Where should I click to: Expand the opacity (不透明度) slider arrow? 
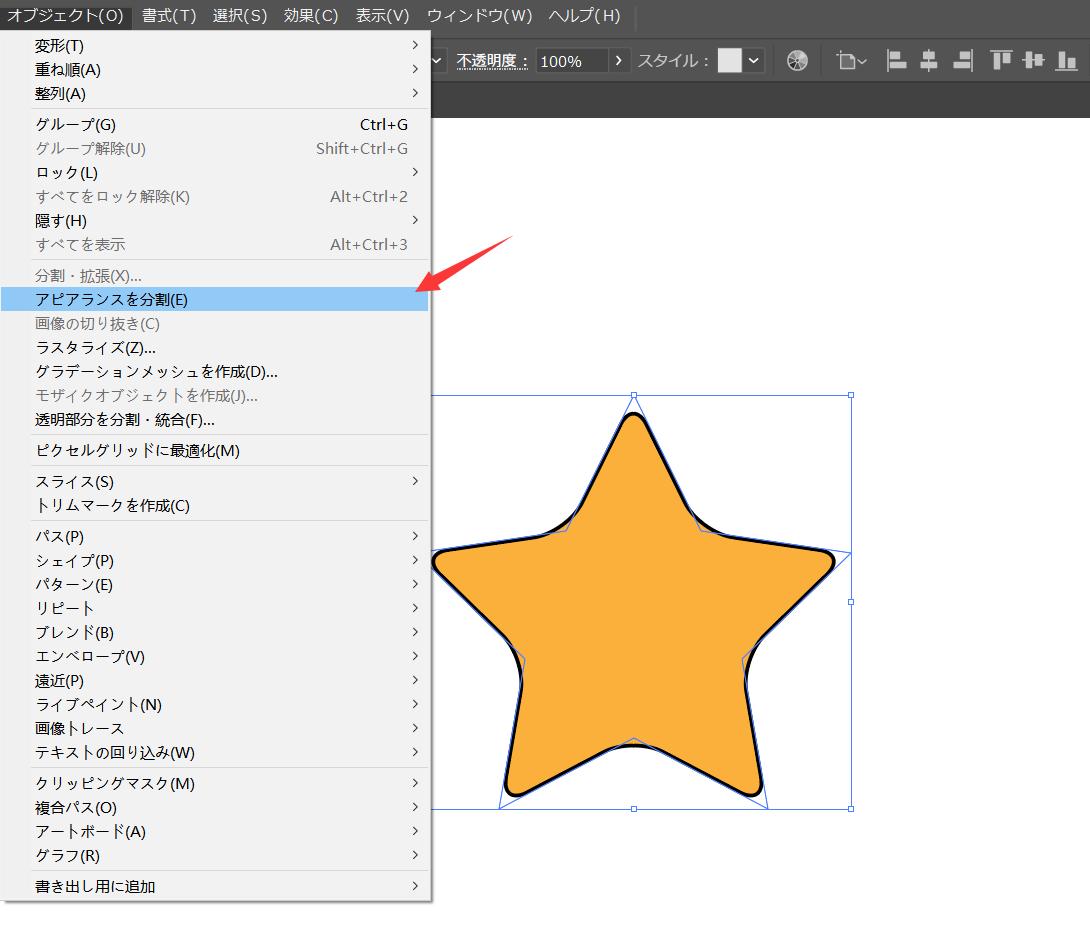coord(618,61)
